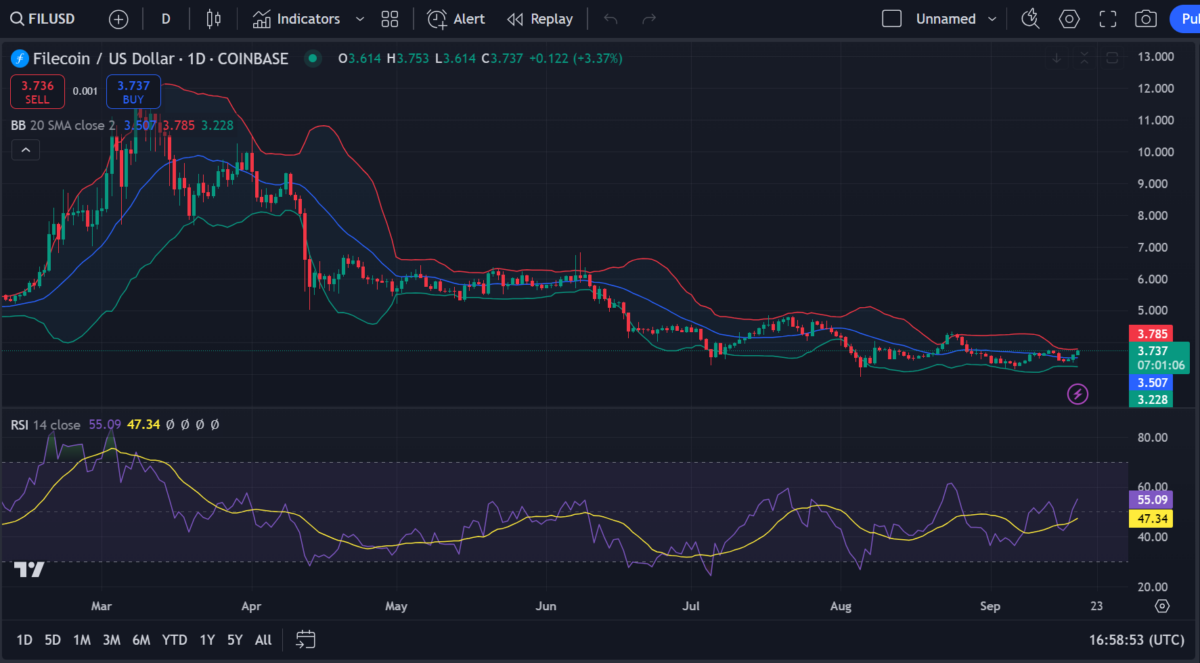Open the Indicators dialog
Viewport: 1200px width, 663px height.
coord(296,19)
